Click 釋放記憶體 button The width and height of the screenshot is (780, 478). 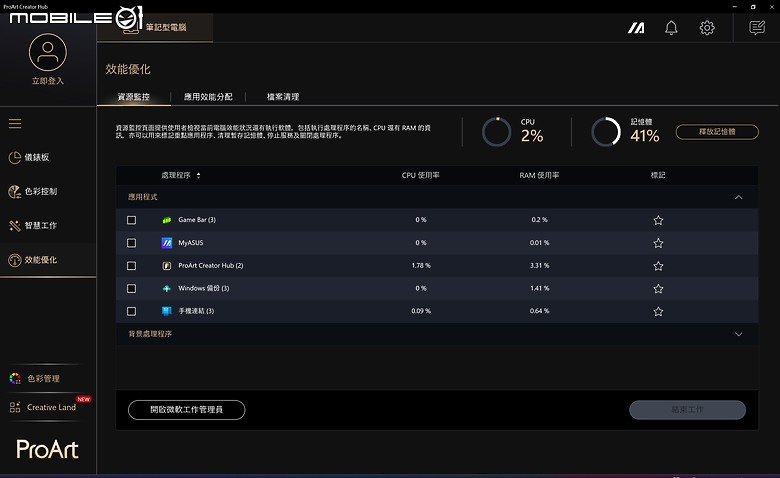coord(717,132)
